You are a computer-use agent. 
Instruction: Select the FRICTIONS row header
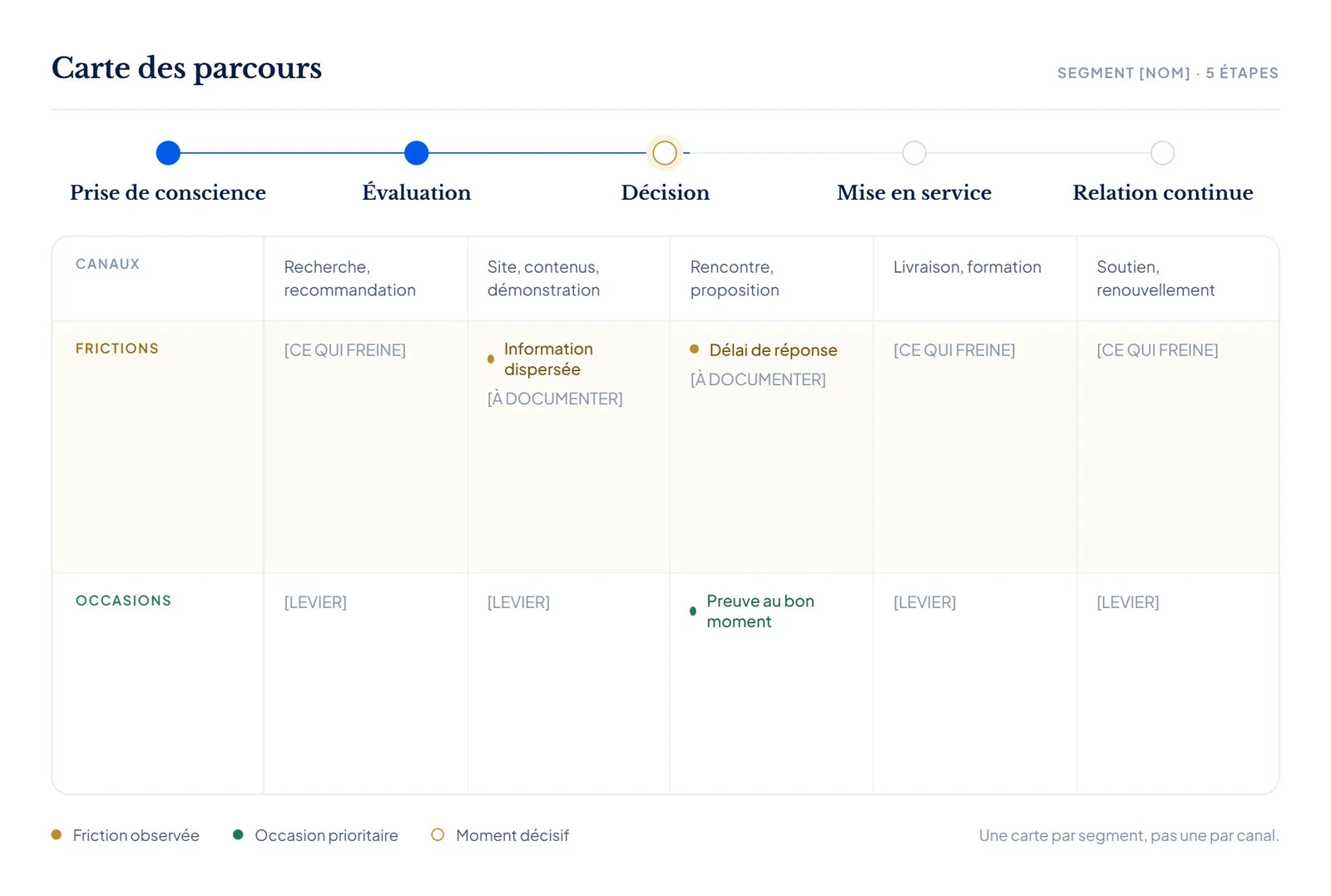click(116, 349)
